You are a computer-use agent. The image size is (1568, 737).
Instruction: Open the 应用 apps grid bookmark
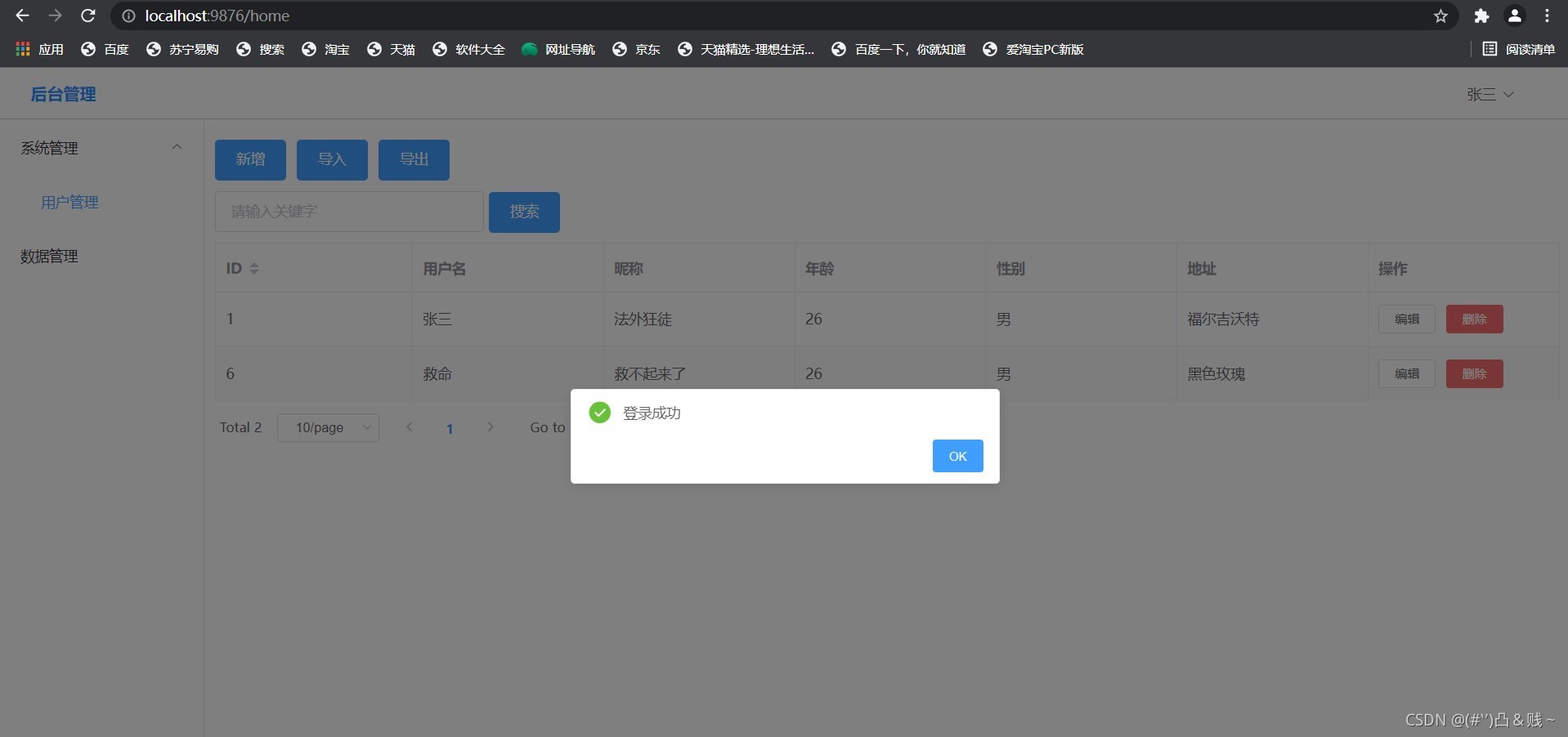click(39, 50)
